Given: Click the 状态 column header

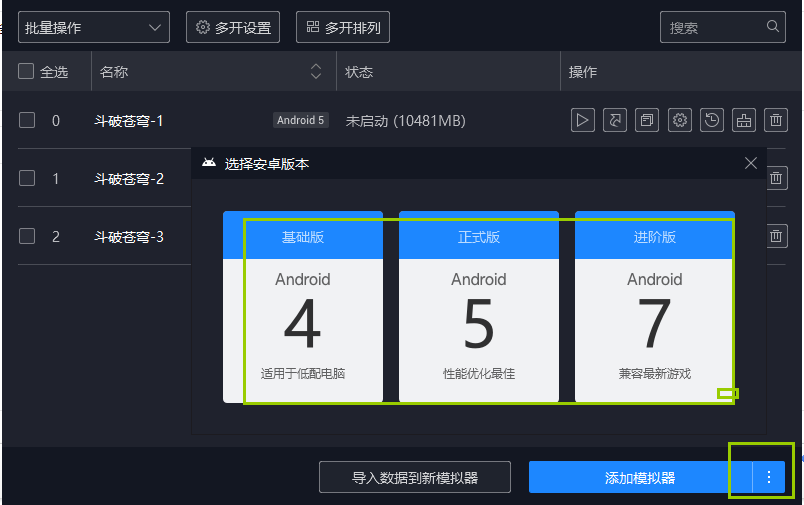Looking at the screenshot, I should [x=359, y=72].
